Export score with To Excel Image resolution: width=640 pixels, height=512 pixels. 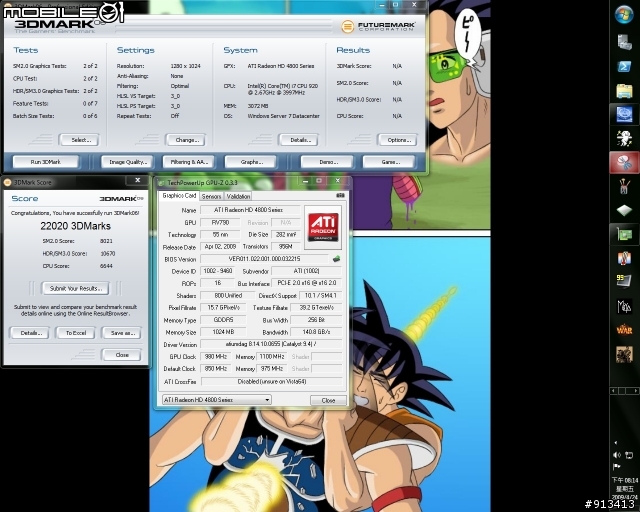coord(76,333)
